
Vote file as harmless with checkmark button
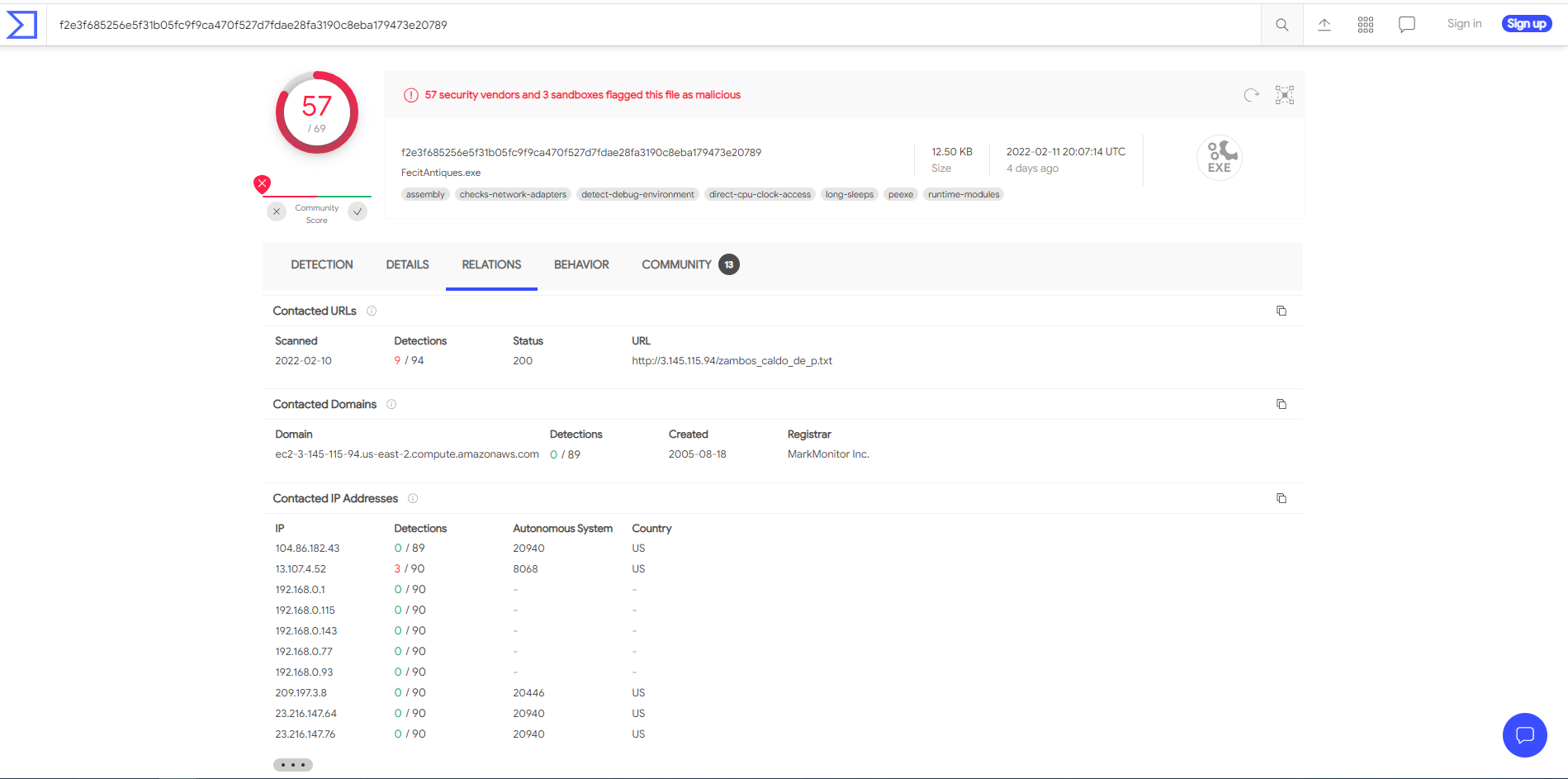pos(358,211)
